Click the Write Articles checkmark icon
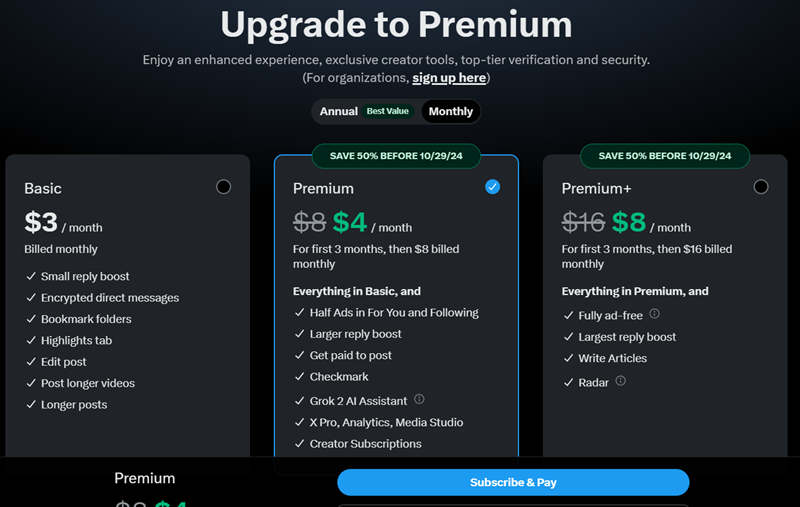Image resolution: width=800 pixels, height=507 pixels. 567,358
